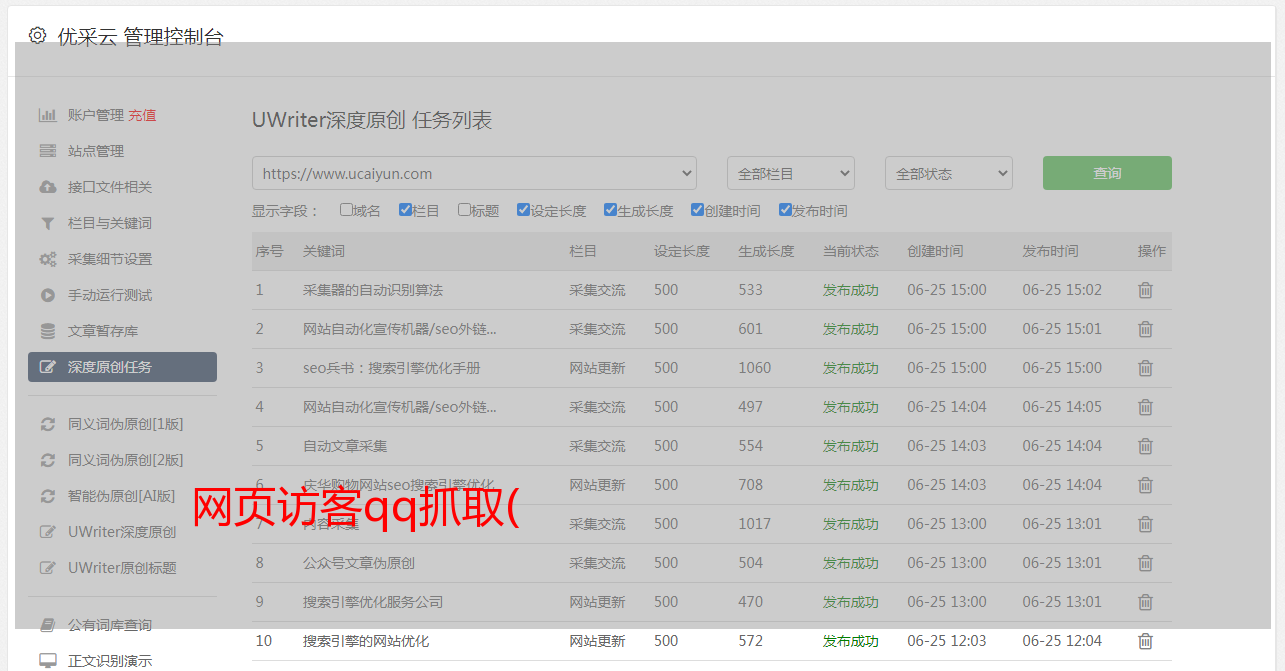
Task: Enable the 域名 field checkbox
Action: tap(346, 210)
